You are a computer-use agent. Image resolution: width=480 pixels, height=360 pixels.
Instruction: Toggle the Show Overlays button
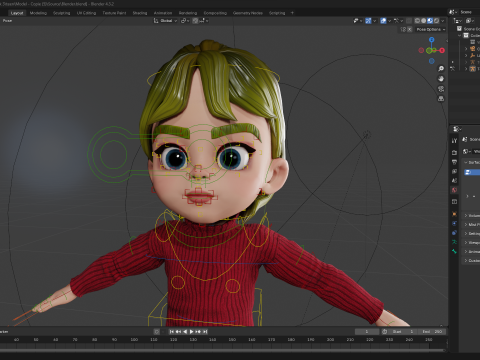point(383,21)
